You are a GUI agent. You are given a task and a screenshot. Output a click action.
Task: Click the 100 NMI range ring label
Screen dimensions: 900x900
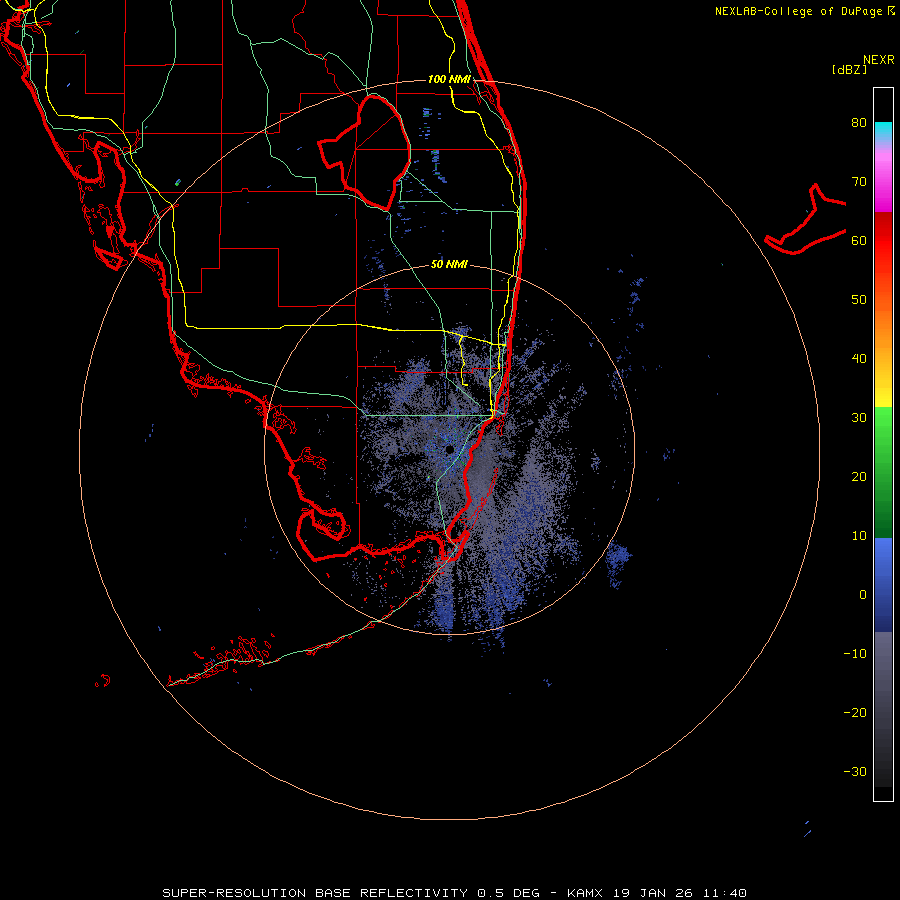tap(449, 79)
